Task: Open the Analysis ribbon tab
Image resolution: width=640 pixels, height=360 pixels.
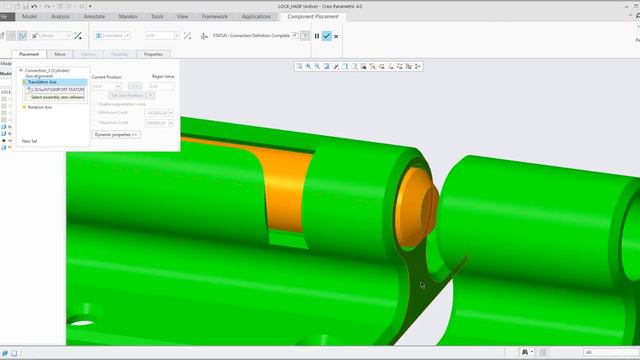Action: 60,16
